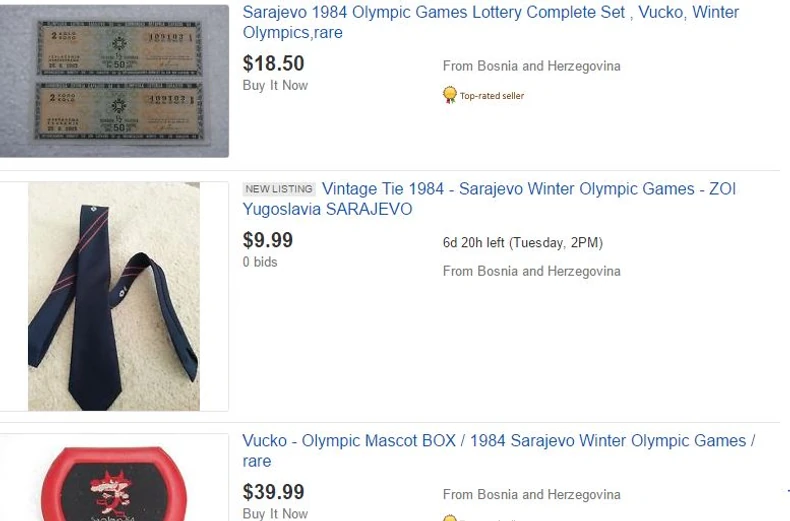Click the NEW LISTING badge

pyautogui.click(x=279, y=189)
